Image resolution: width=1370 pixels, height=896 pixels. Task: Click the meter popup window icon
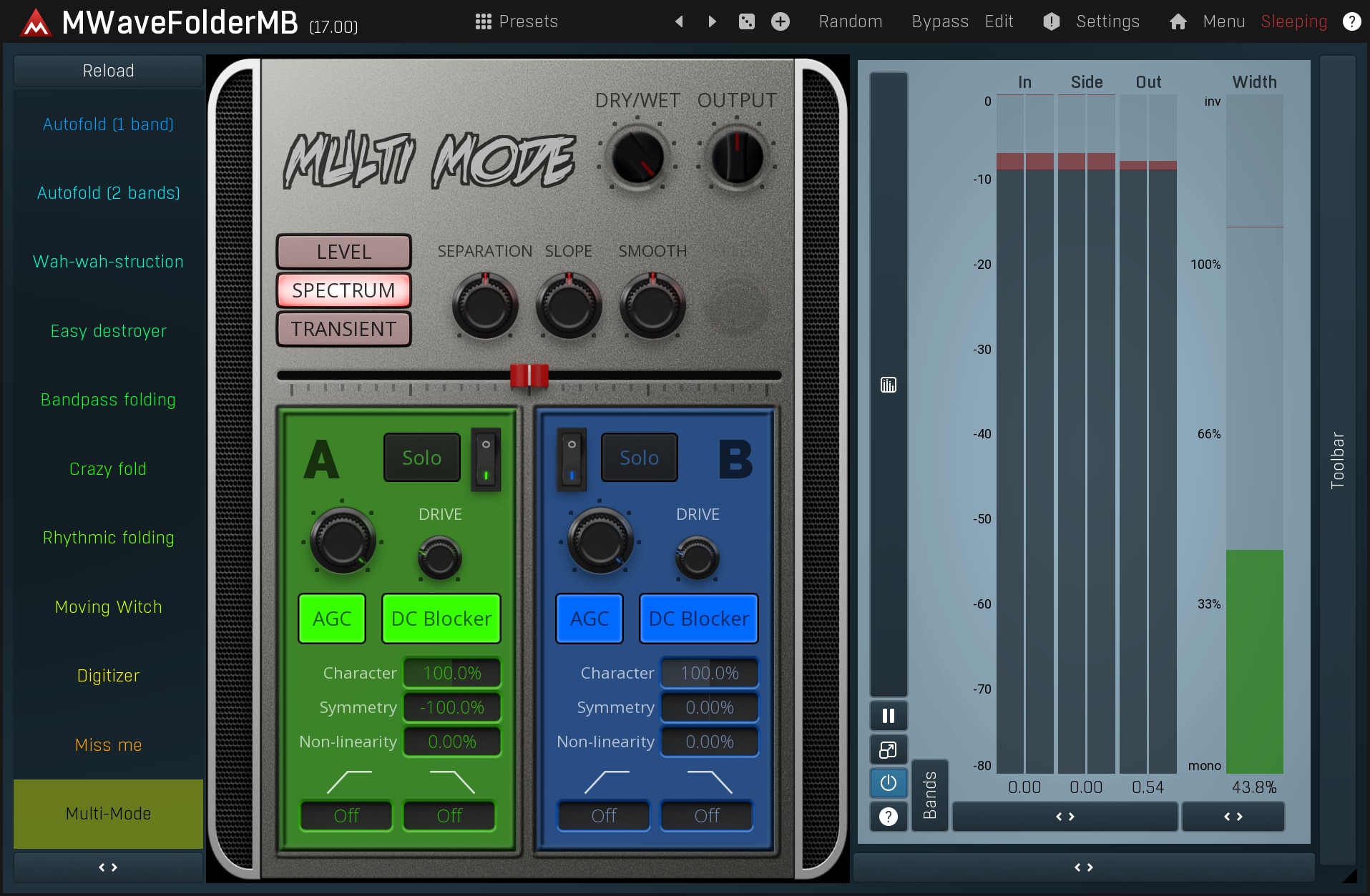tap(888, 749)
